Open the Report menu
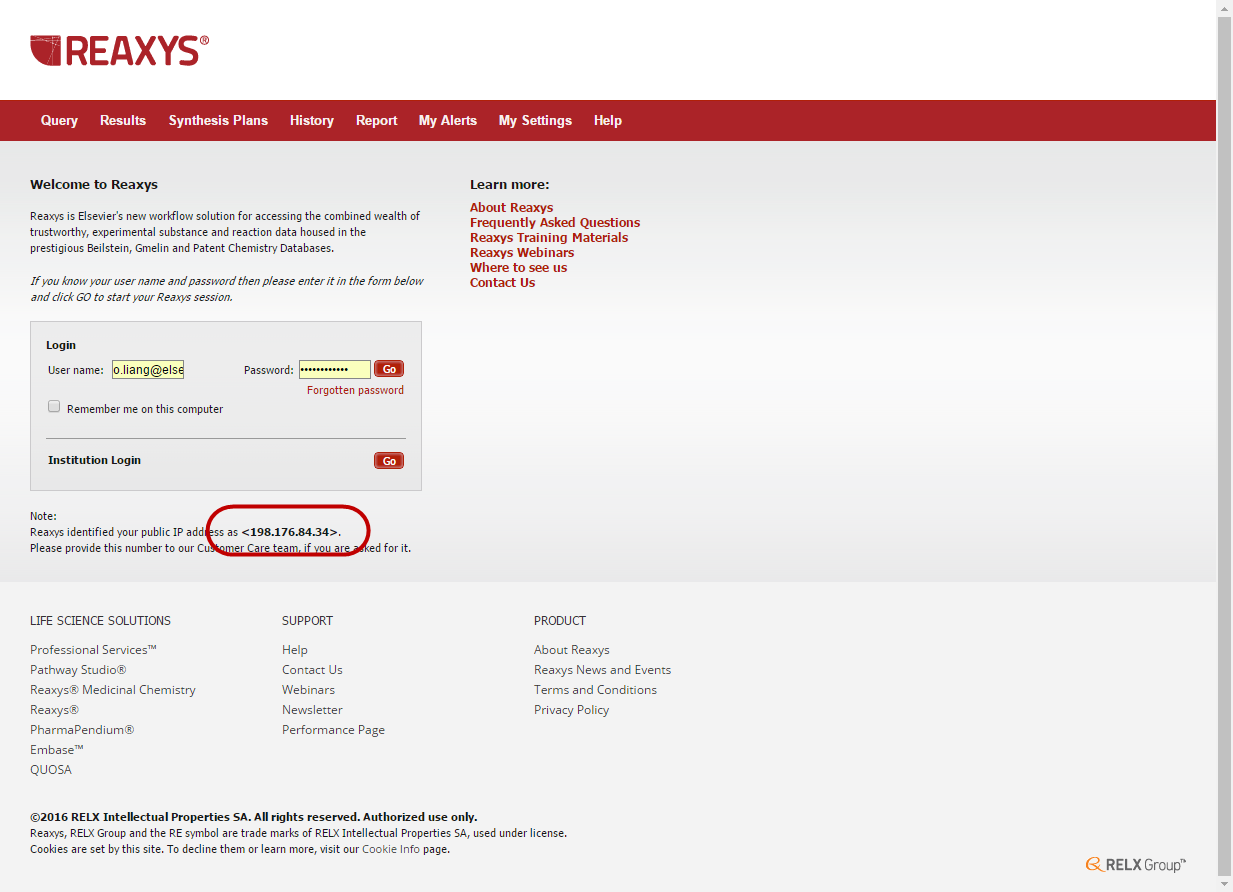Viewport: 1233px width, 892px height. point(377,120)
